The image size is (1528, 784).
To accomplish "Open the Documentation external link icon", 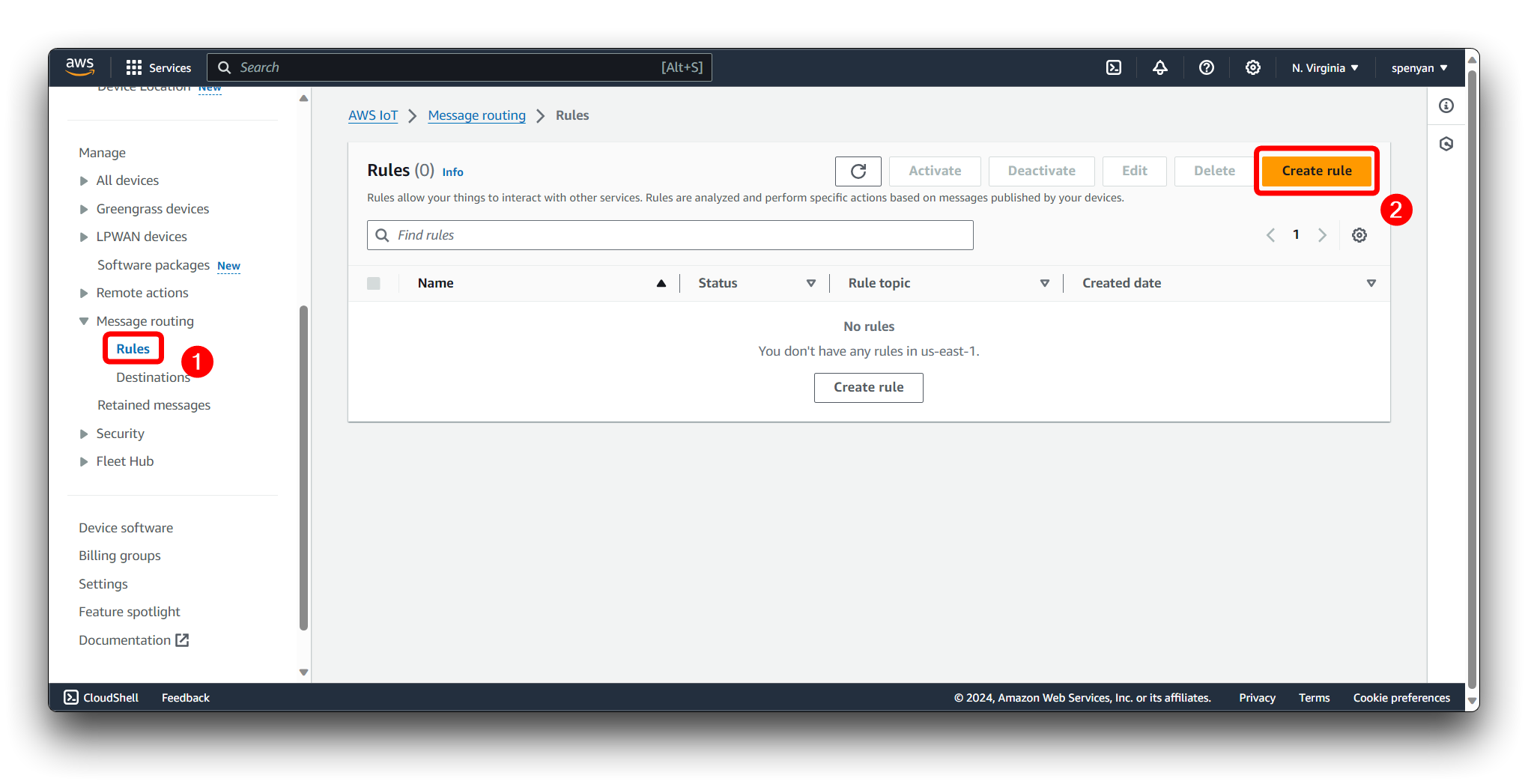I will pos(182,640).
